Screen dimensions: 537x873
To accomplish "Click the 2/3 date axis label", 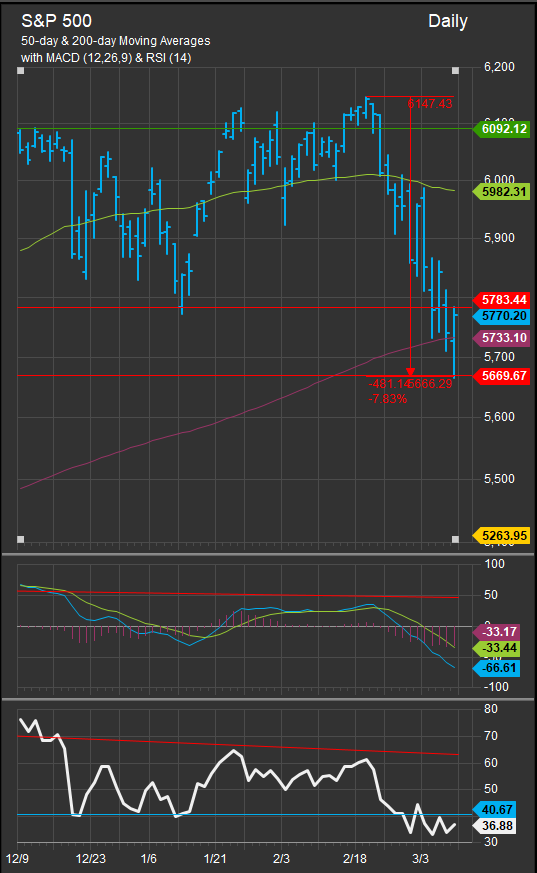I will 281,859.
